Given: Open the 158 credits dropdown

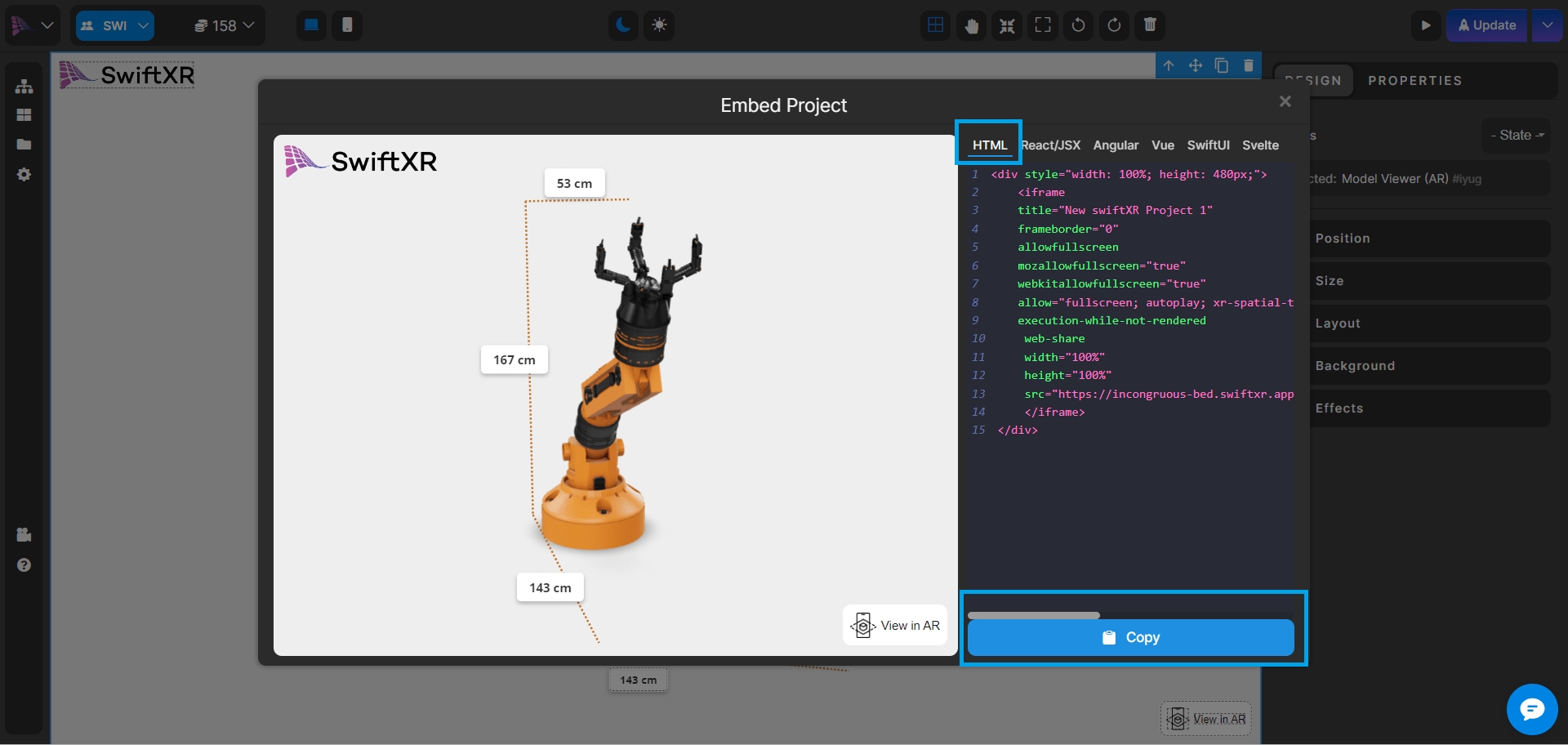Looking at the screenshot, I should (x=224, y=25).
